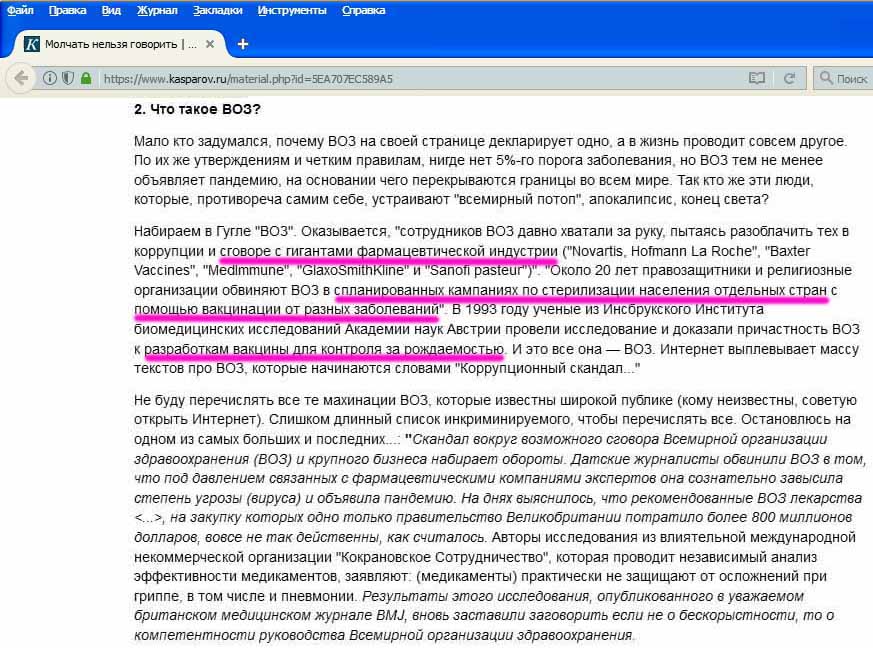Click the text 'Не буду перечислять все те махинации'
Image resolution: width=873 pixels, height=648 pixels.
265,400
